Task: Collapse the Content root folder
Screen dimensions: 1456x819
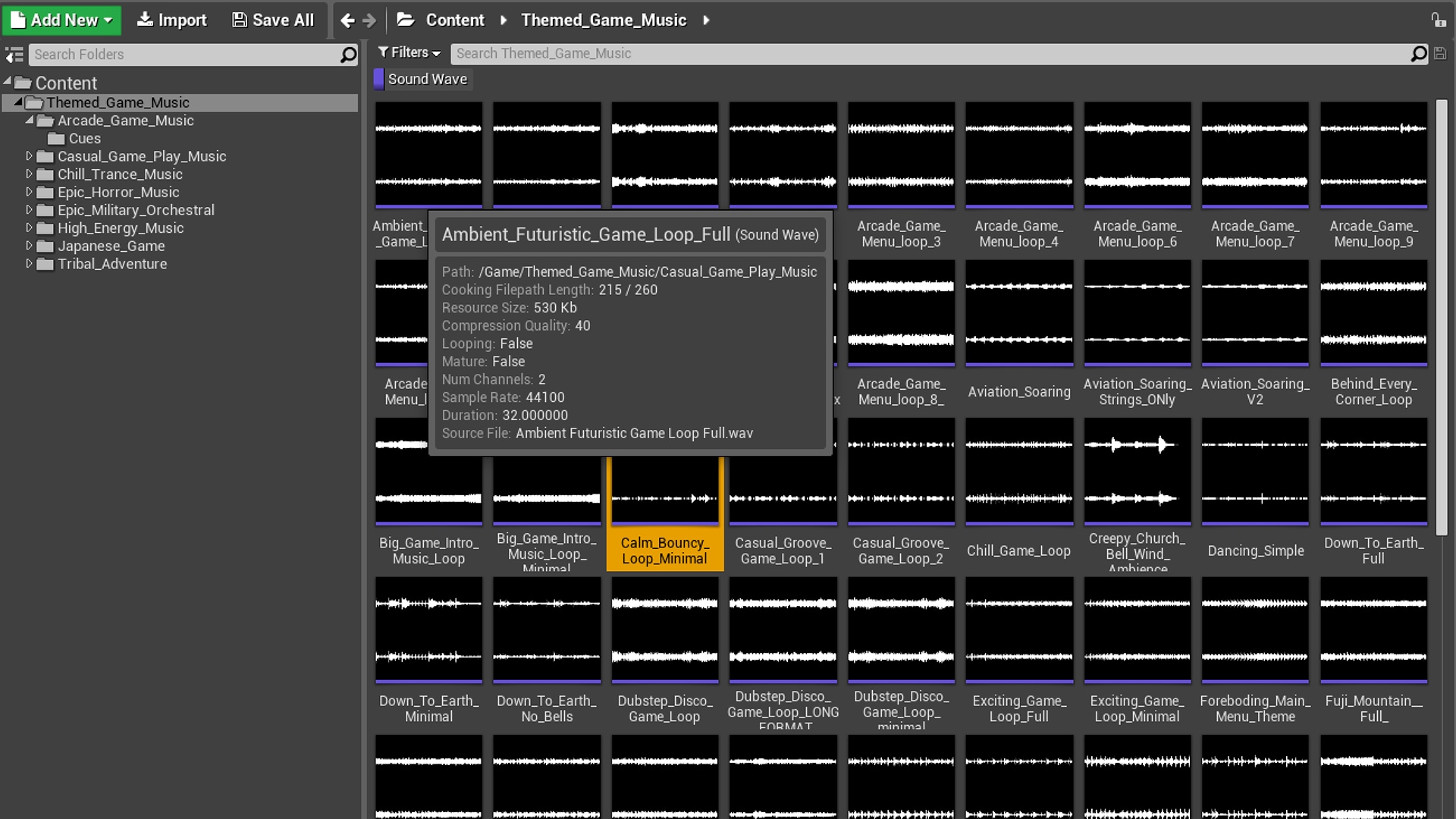Action: click(x=7, y=80)
